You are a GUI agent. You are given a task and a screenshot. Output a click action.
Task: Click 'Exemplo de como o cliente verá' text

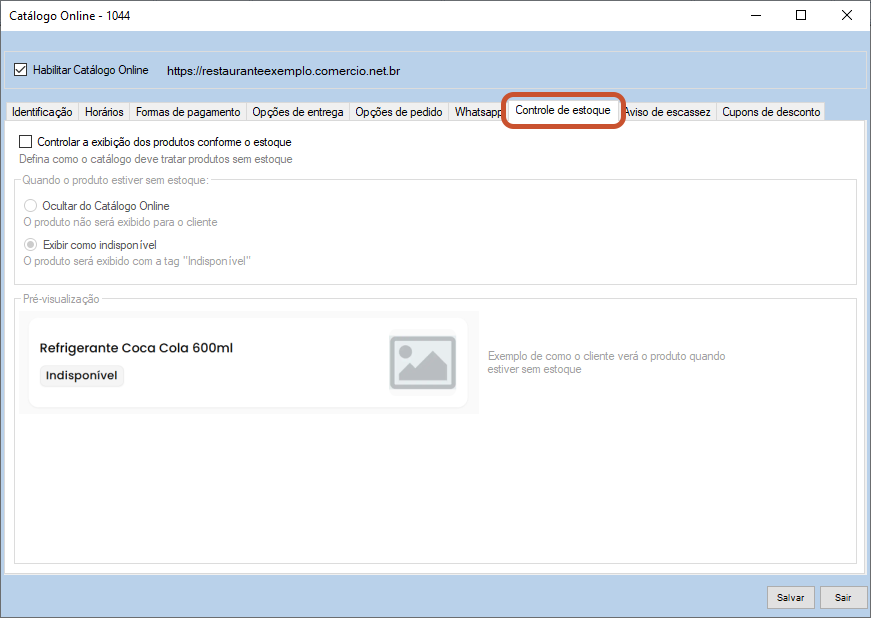click(x=607, y=363)
